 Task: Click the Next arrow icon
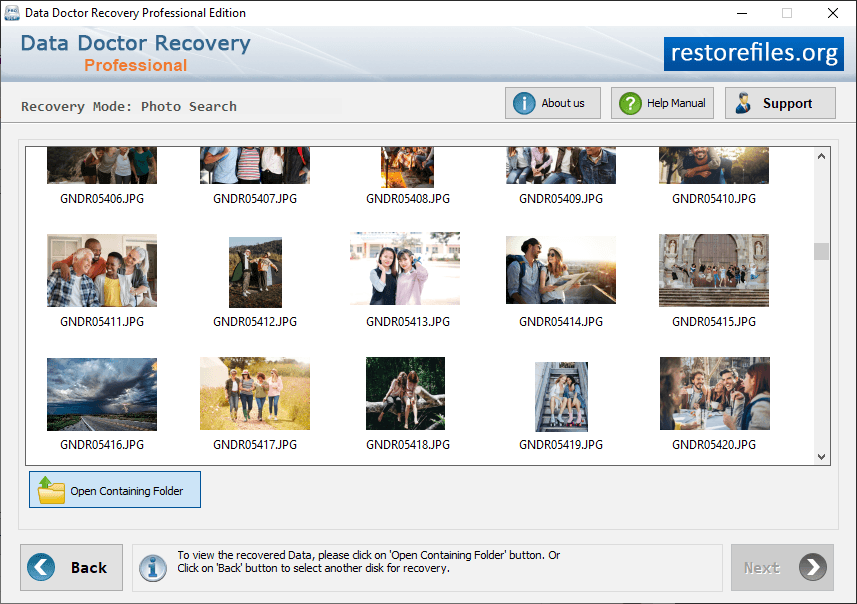pos(813,567)
